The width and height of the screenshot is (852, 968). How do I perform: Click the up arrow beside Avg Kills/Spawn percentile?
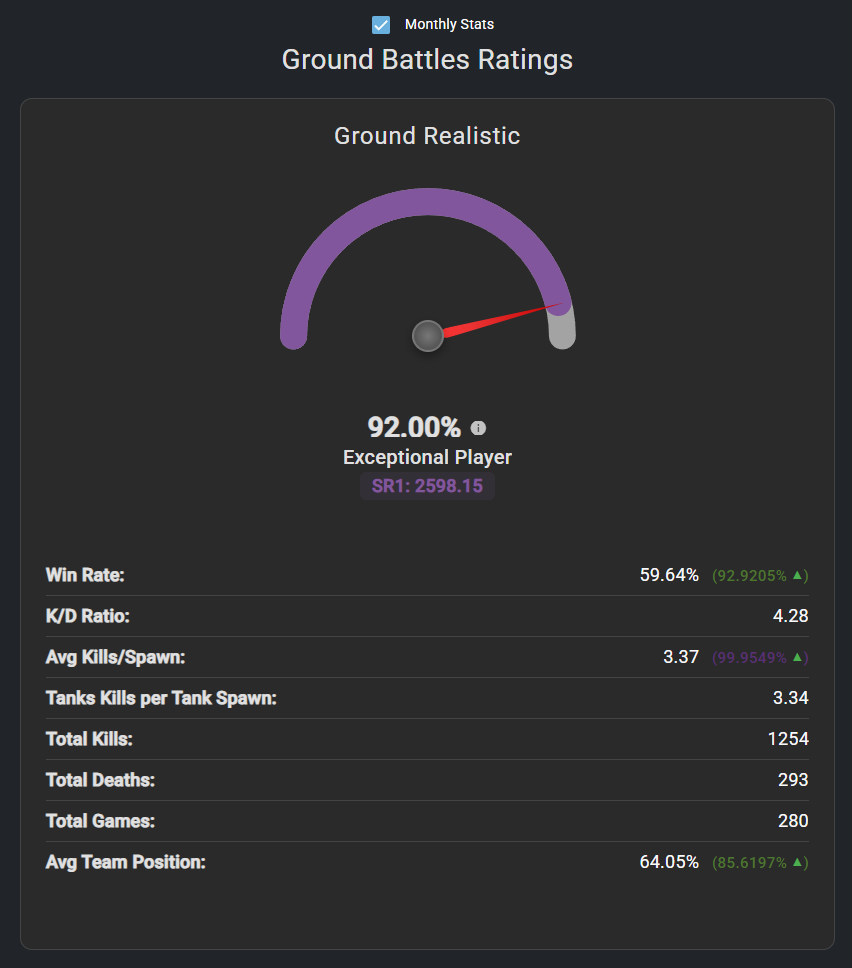point(797,657)
